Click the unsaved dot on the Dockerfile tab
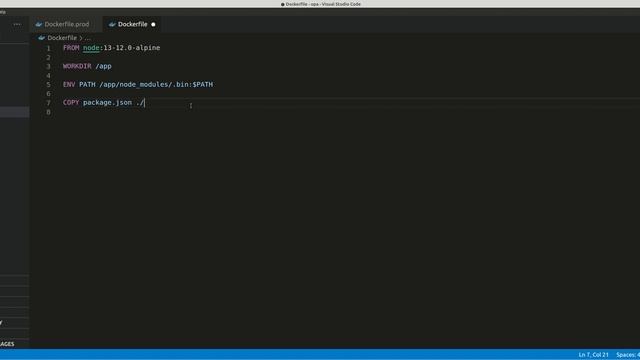 [153, 24]
